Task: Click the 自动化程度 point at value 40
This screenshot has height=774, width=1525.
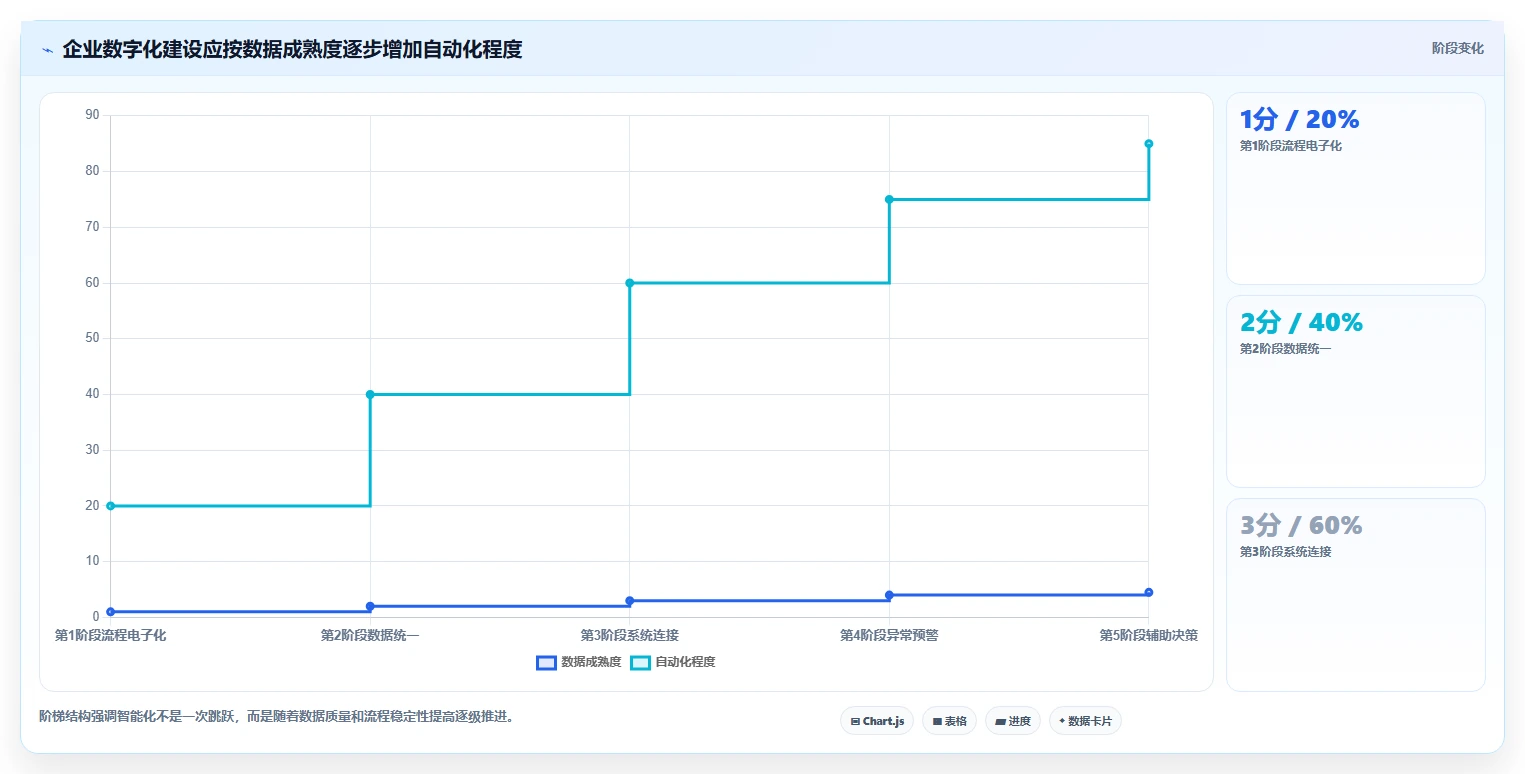Action: coord(370,394)
